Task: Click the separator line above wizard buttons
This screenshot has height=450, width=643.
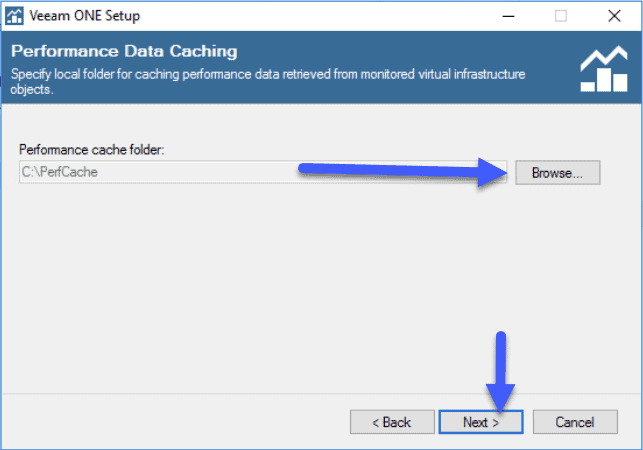Action: [321, 394]
